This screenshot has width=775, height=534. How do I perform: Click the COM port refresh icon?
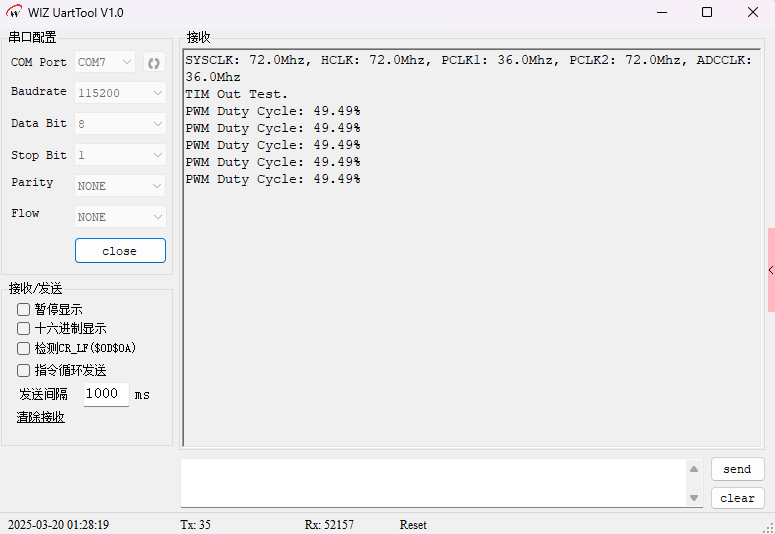pos(153,62)
